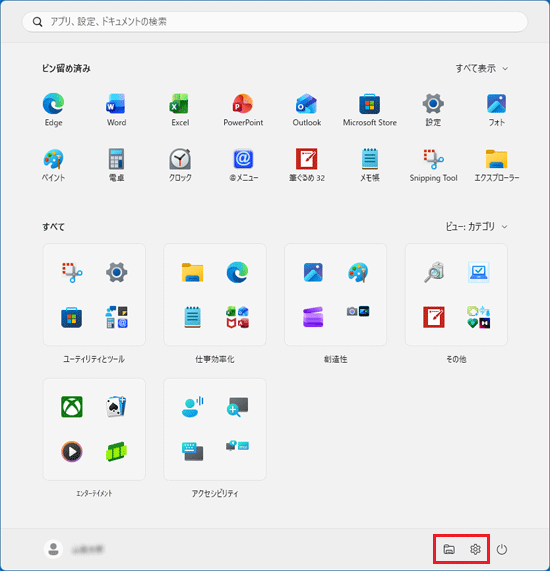Launch pinned Word

click(116, 110)
